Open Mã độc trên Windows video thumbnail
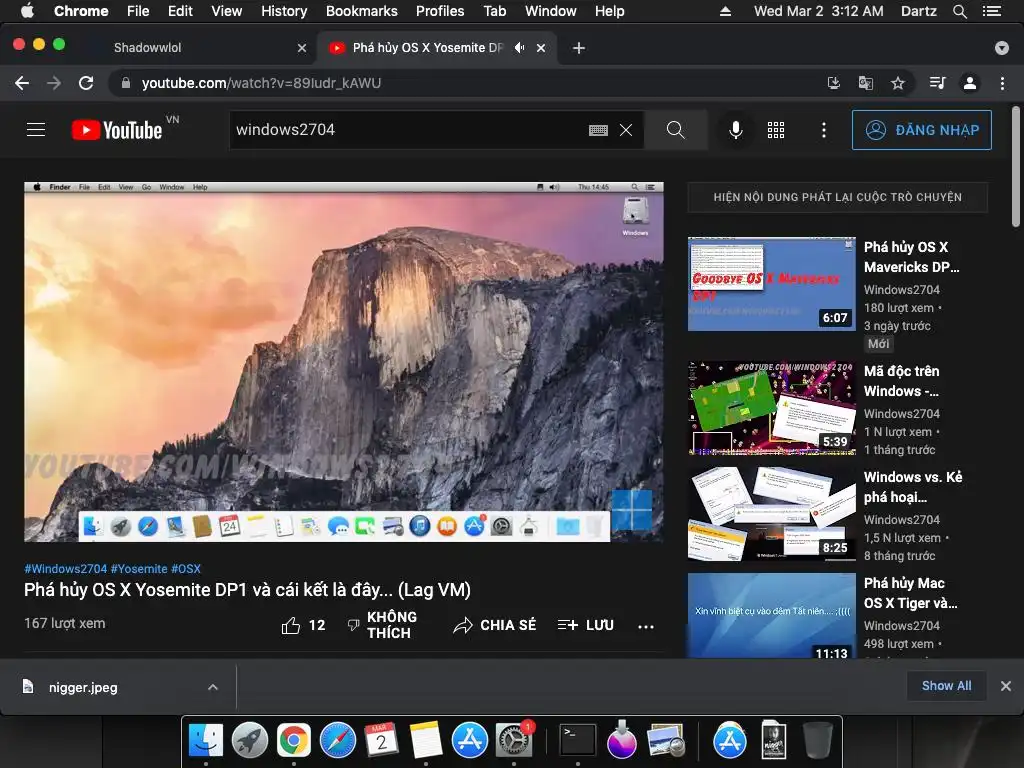Viewport: 1024px width, 768px height. 771,408
